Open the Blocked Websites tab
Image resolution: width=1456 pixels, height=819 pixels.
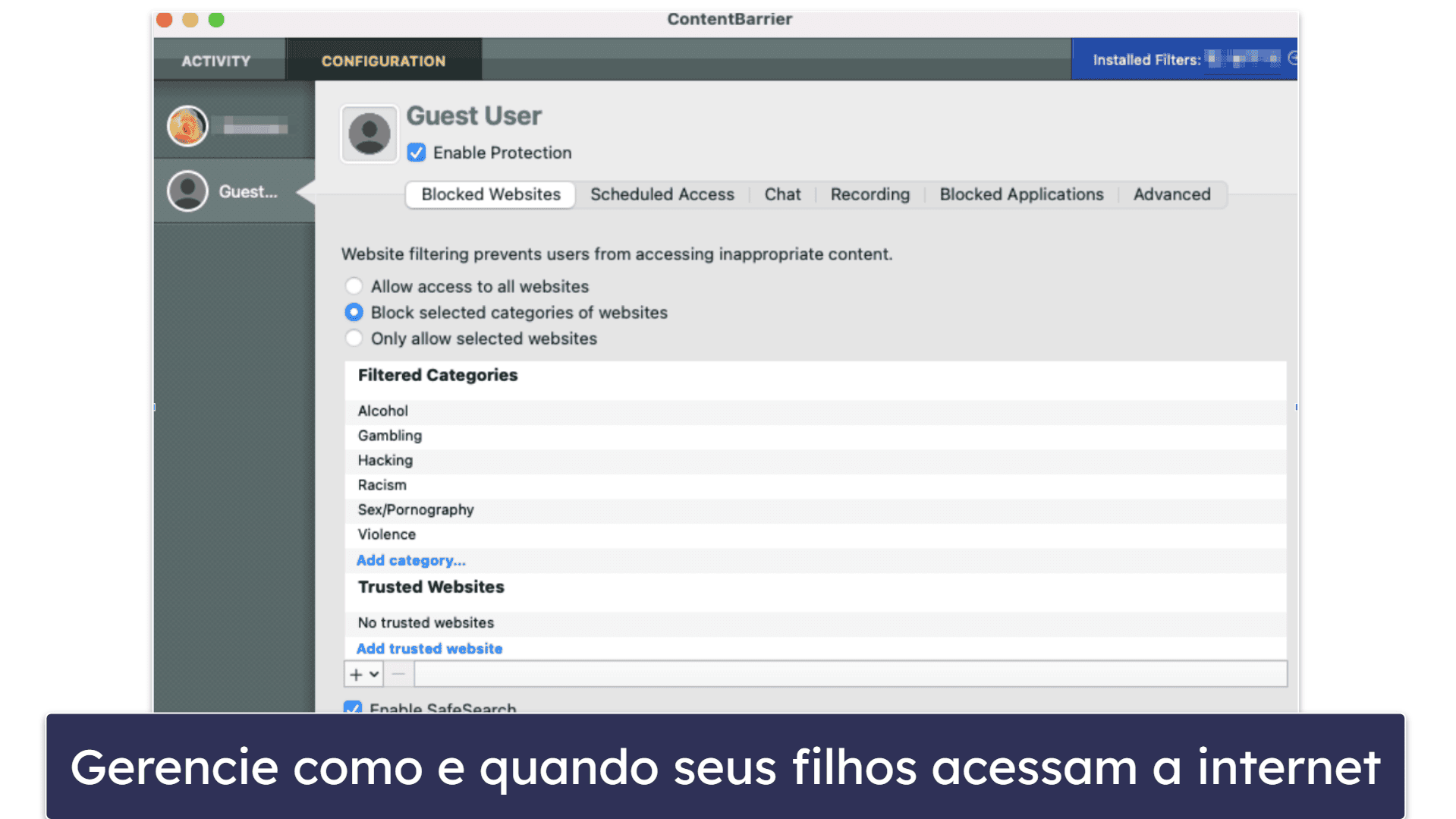click(491, 194)
